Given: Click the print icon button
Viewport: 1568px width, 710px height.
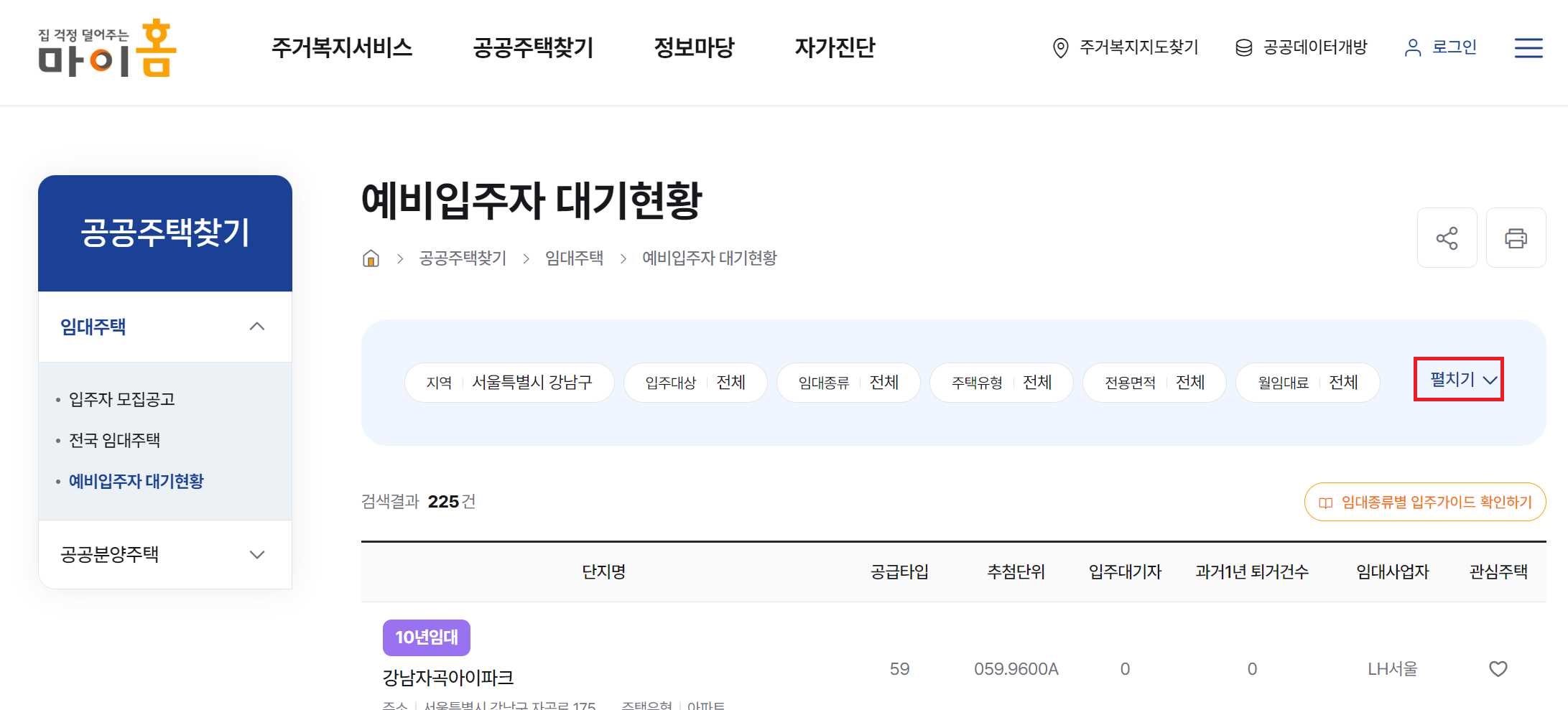Looking at the screenshot, I should pyautogui.click(x=1516, y=238).
